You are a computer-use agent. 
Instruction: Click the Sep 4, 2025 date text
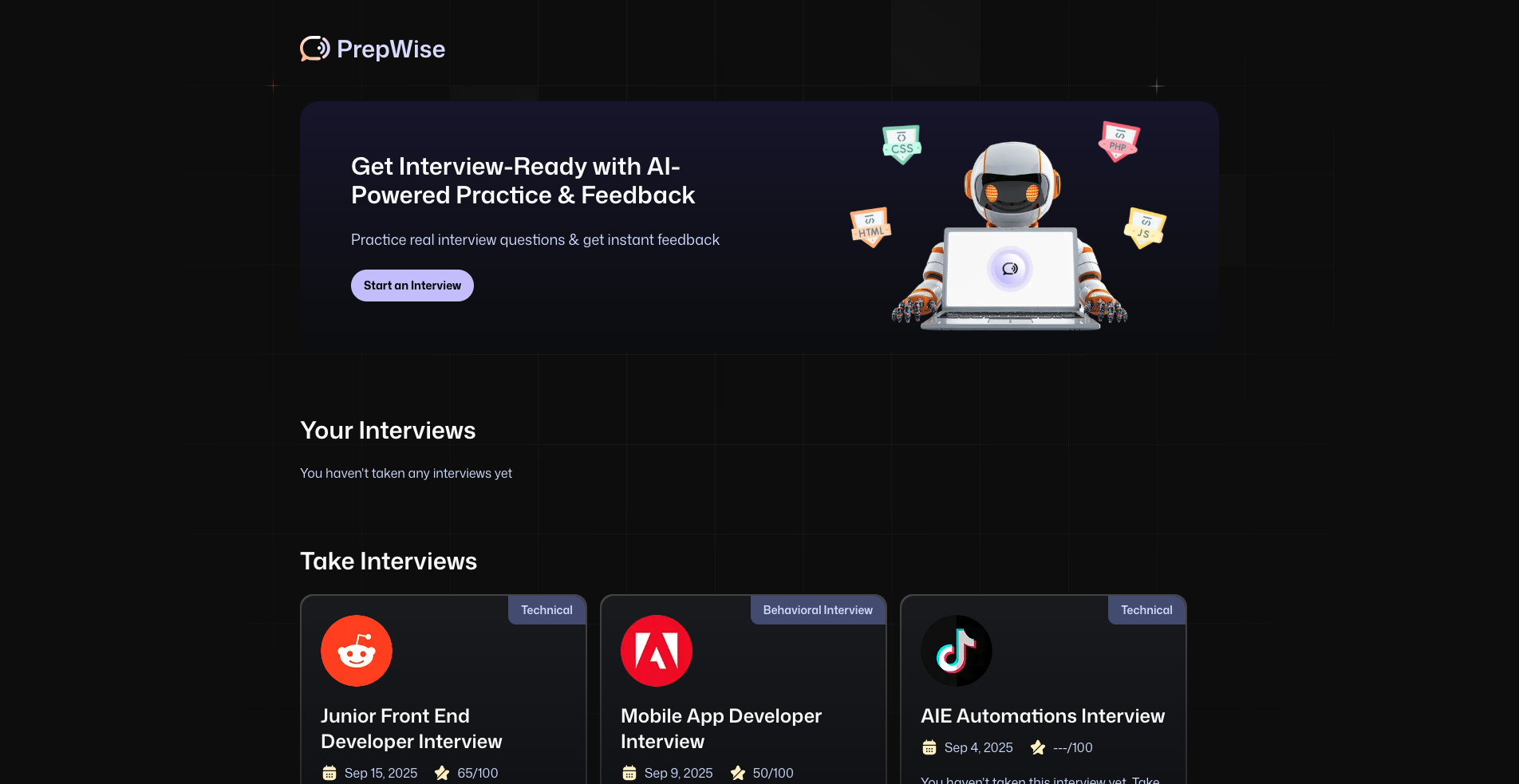click(x=979, y=747)
